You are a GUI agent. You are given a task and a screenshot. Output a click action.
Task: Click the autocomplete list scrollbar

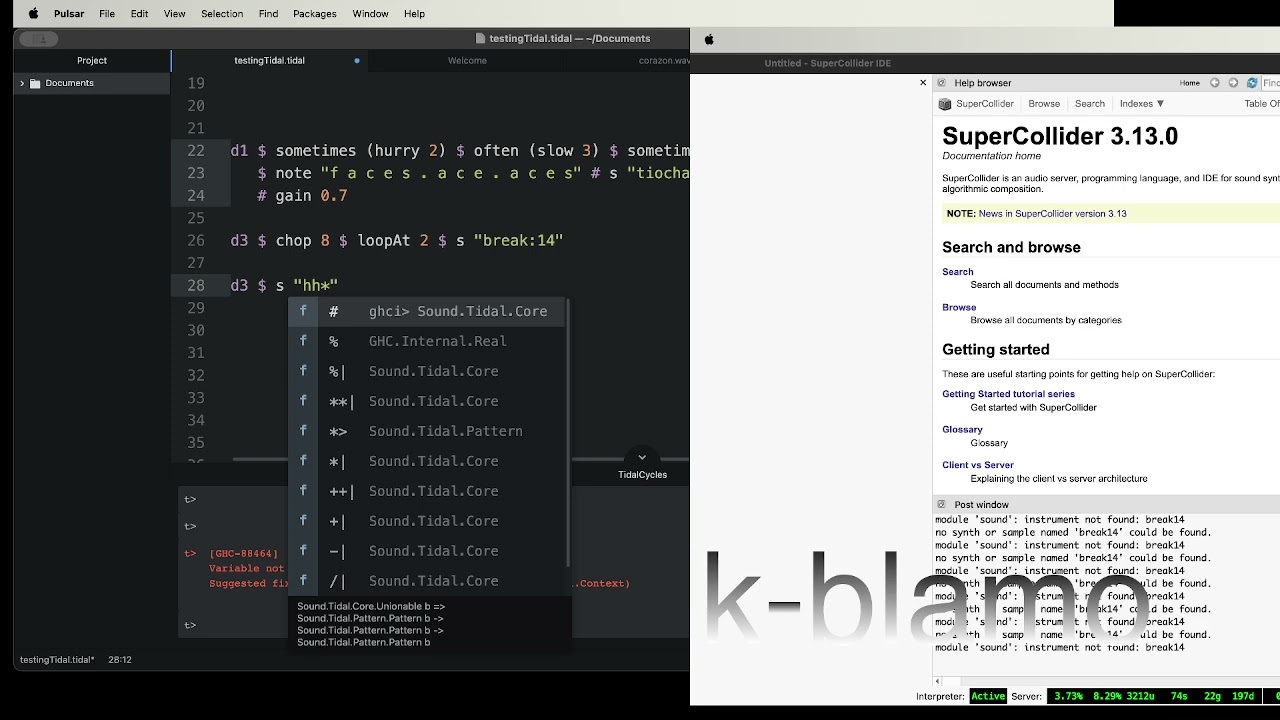coord(568,432)
